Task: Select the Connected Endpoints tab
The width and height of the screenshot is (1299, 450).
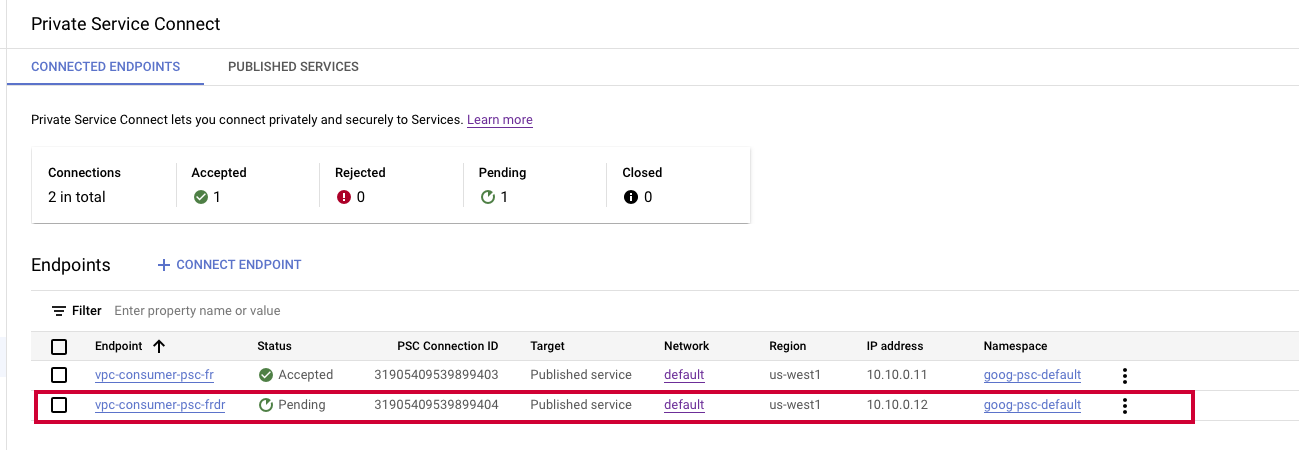Action: [106, 67]
